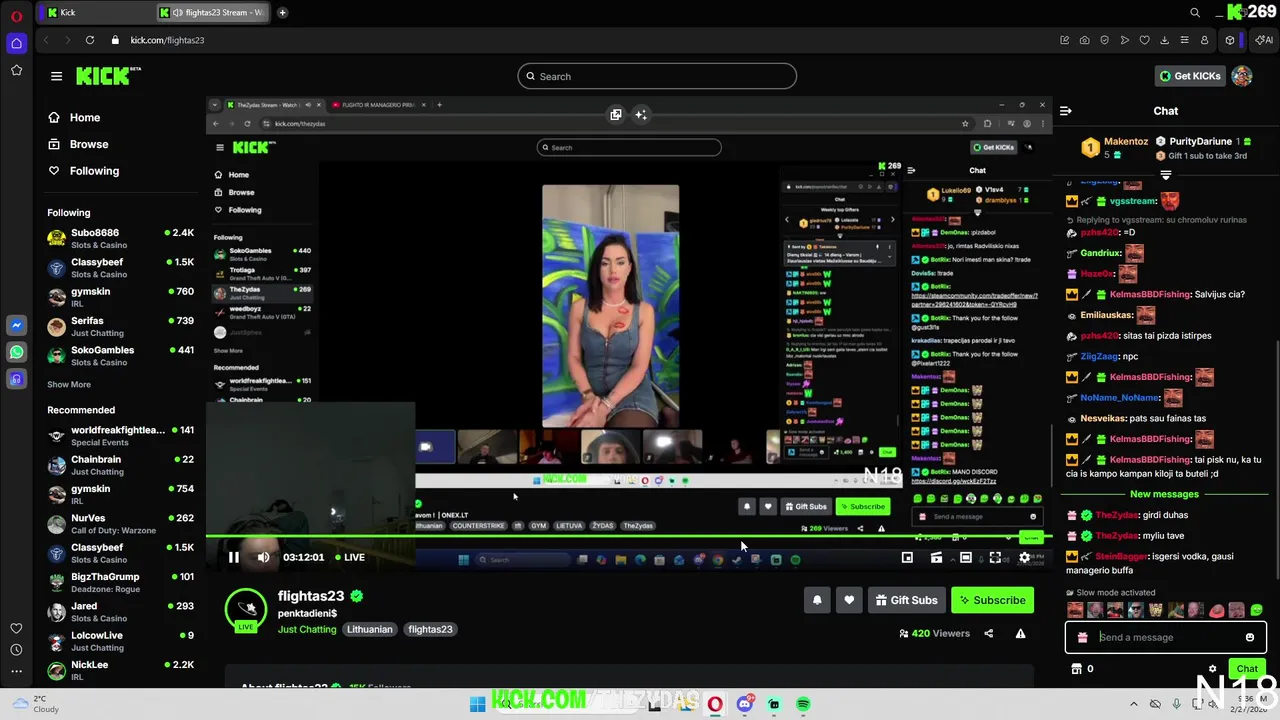This screenshot has width=1280, height=720.
Task: Open BigzThaGrump recommended channel
Action: tap(120, 582)
